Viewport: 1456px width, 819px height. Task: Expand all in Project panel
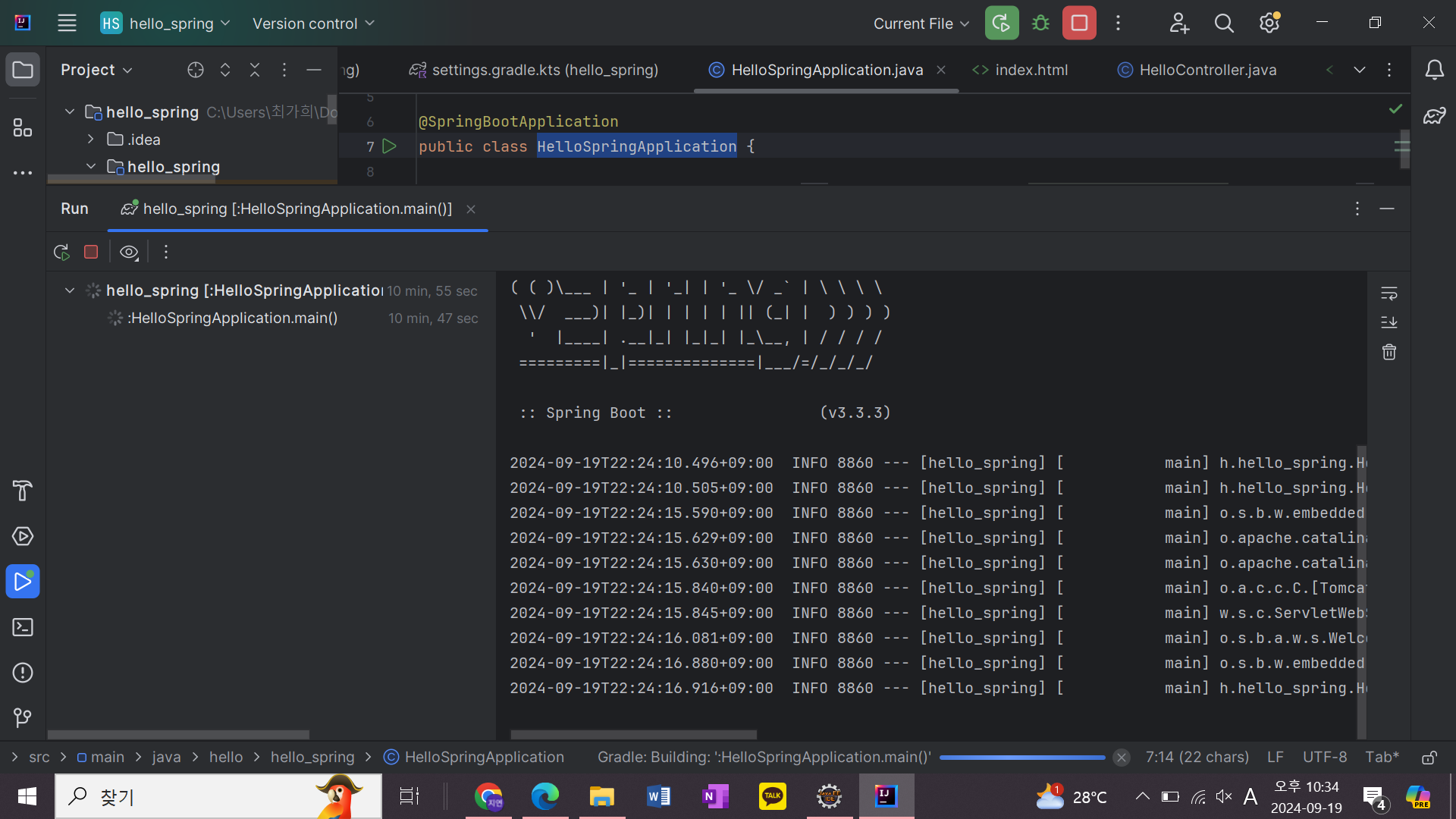(225, 70)
